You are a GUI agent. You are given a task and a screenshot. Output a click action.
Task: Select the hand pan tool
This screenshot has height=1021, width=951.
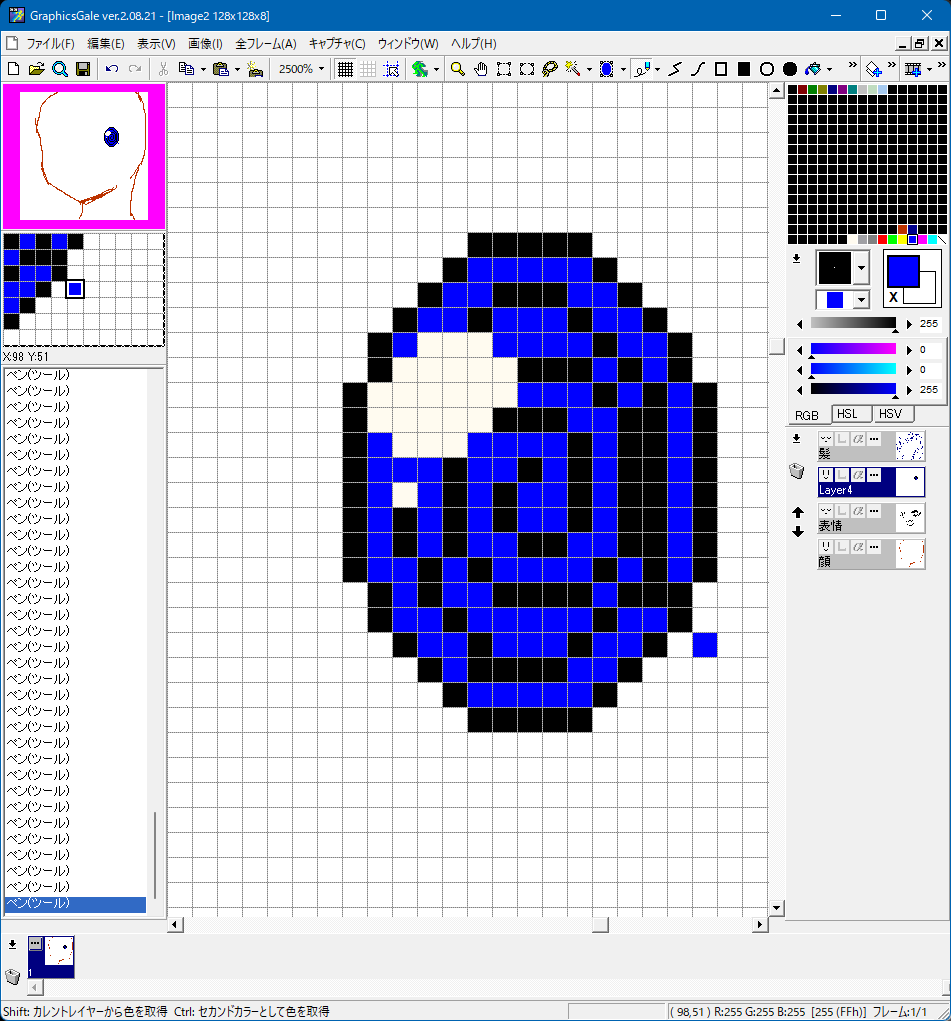tap(480, 69)
